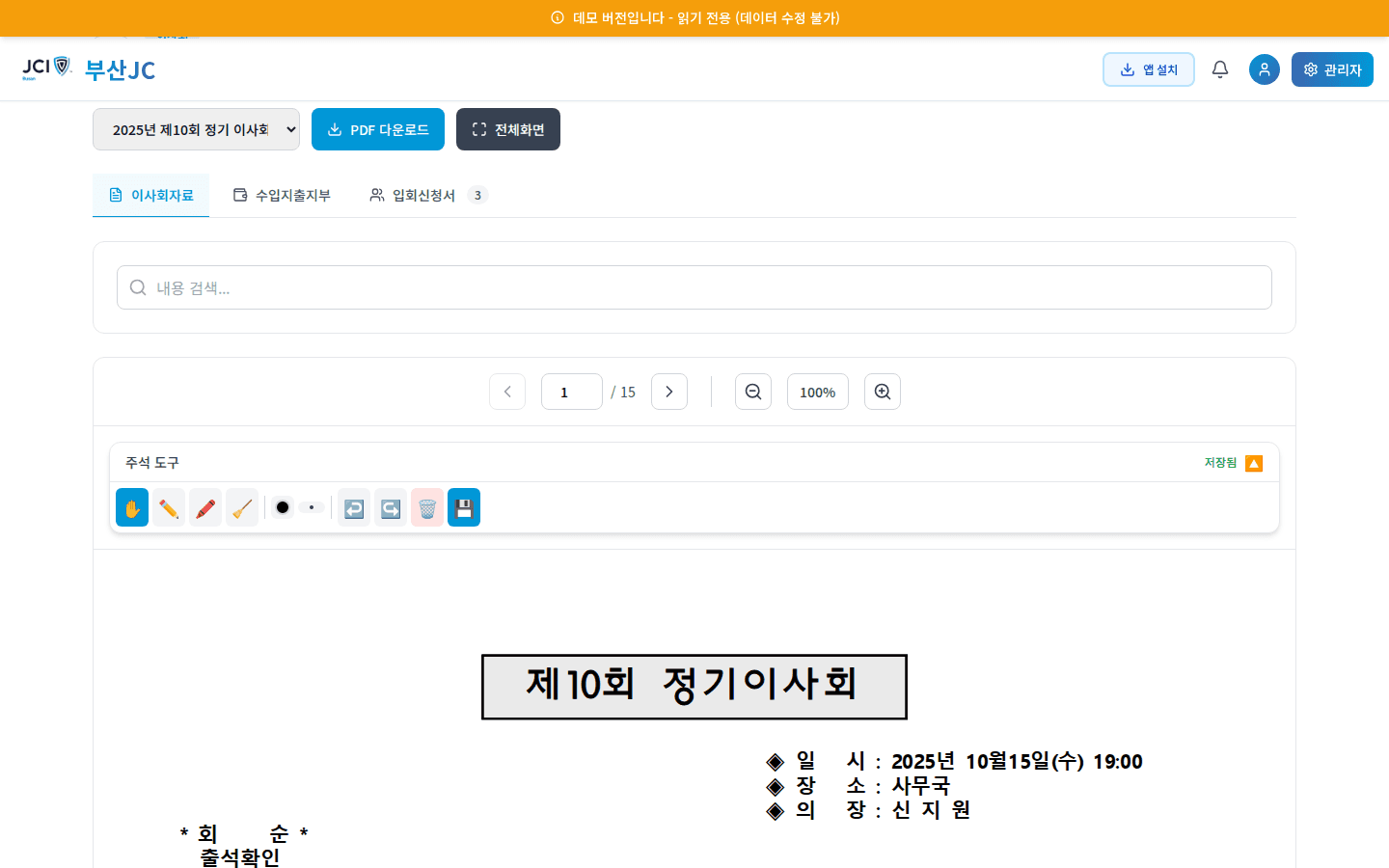The width and height of the screenshot is (1389, 868).
Task: Select the broom eraser tool
Action: 241,507
